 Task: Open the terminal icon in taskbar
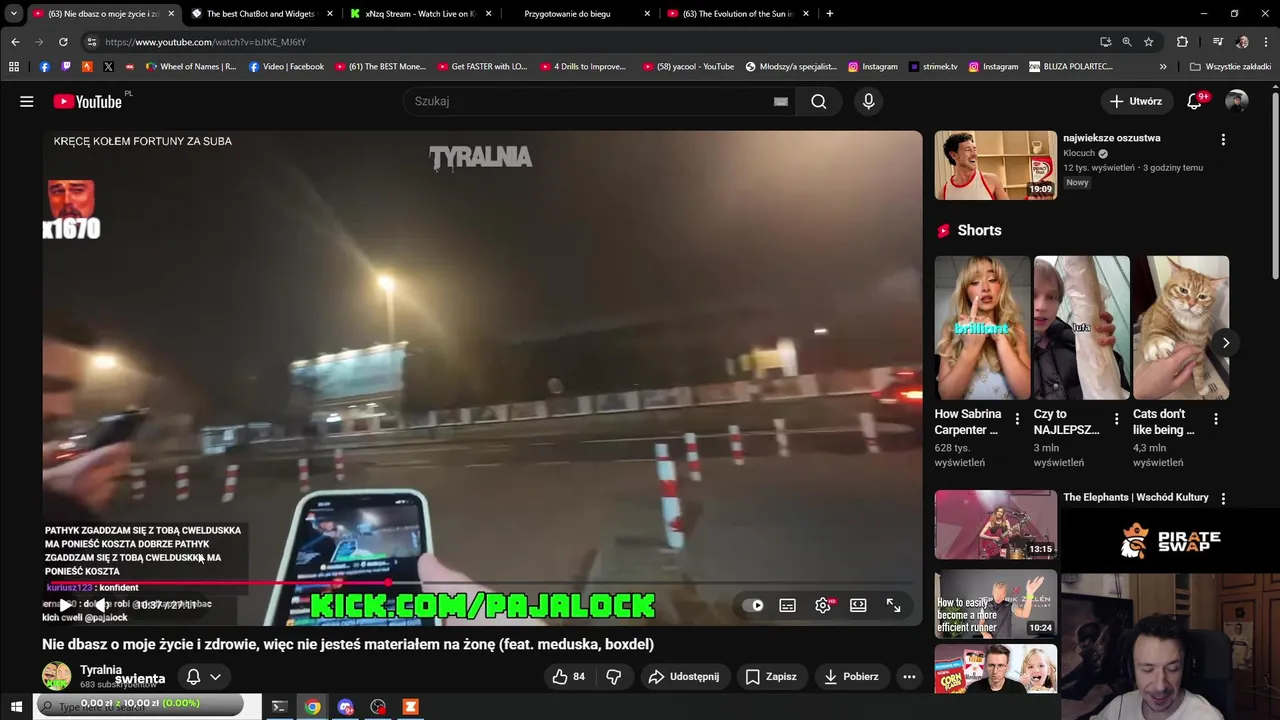279,707
